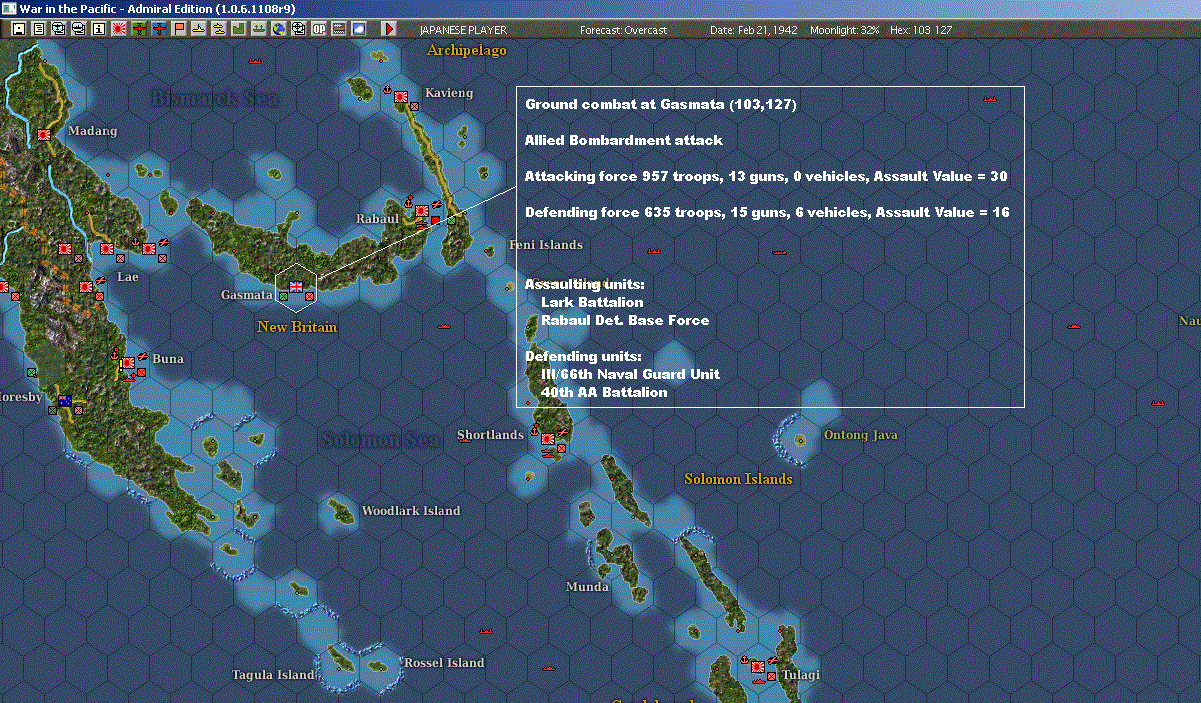Click the Allied Bombardment attack line

tap(624, 140)
